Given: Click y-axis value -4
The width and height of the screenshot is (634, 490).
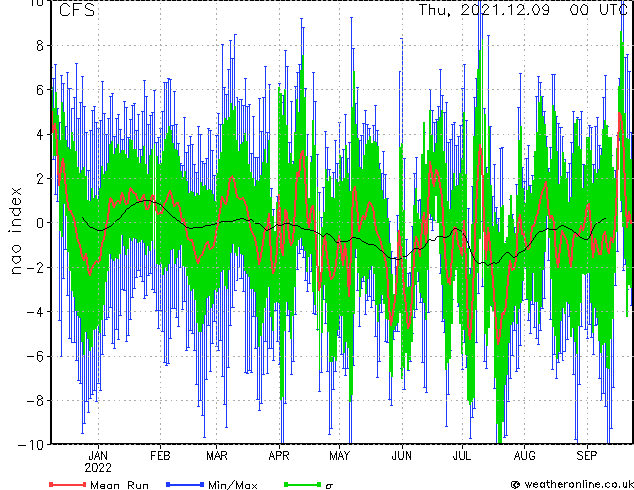Looking at the screenshot, I should (x=35, y=312).
